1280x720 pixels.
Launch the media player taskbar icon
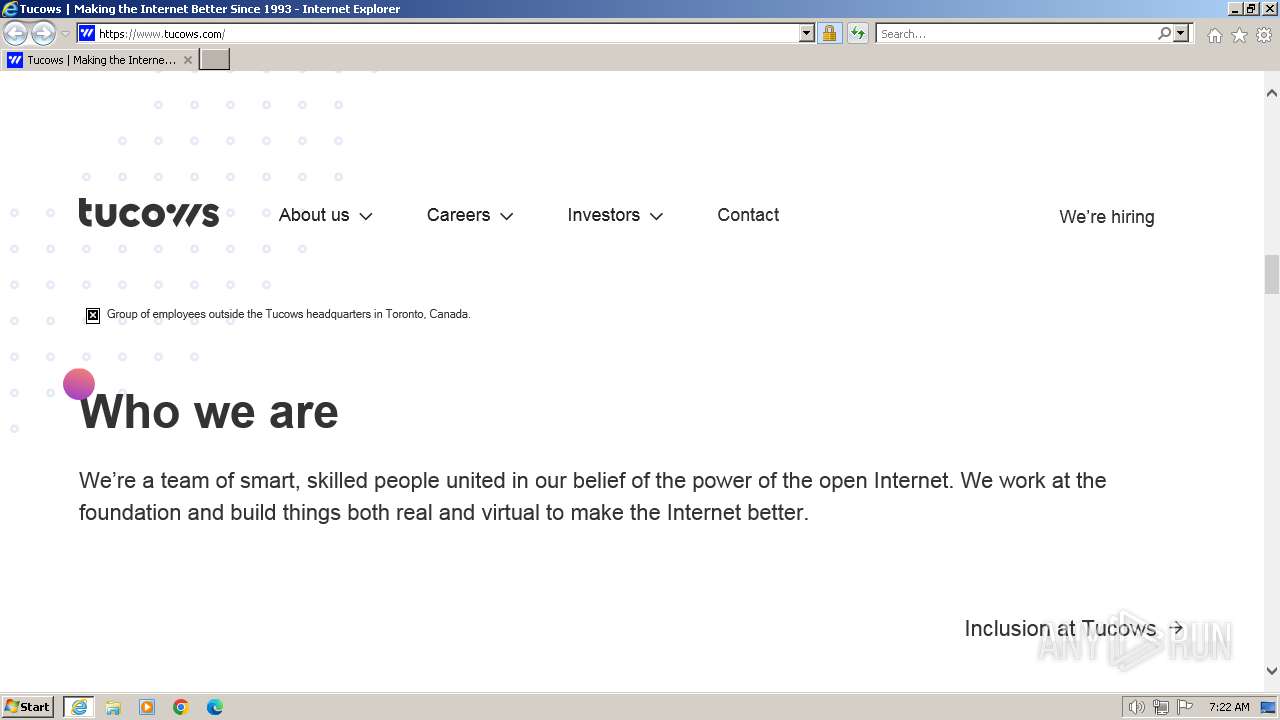point(147,707)
